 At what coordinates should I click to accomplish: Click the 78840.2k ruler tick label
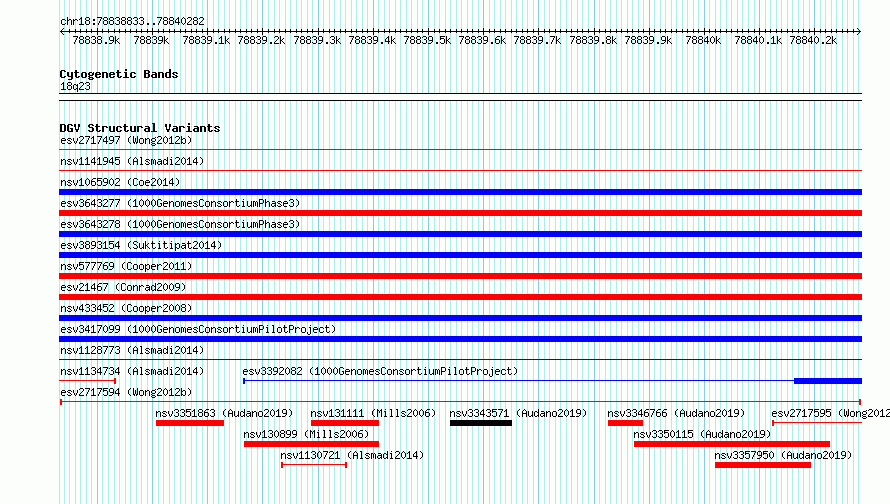[813, 40]
